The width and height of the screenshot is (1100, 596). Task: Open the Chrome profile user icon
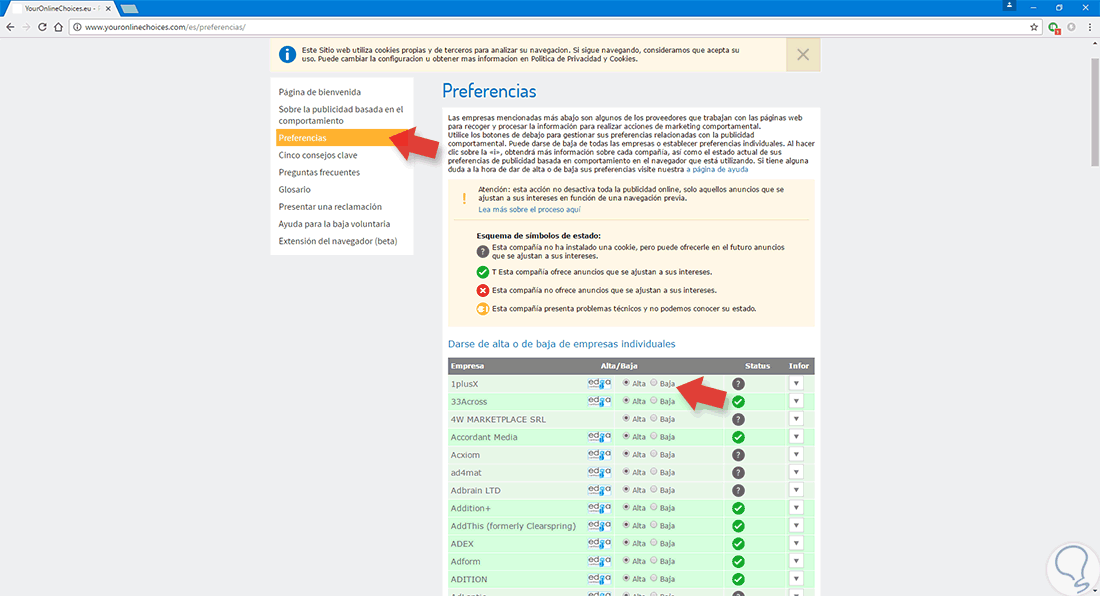[x=1010, y=6]
